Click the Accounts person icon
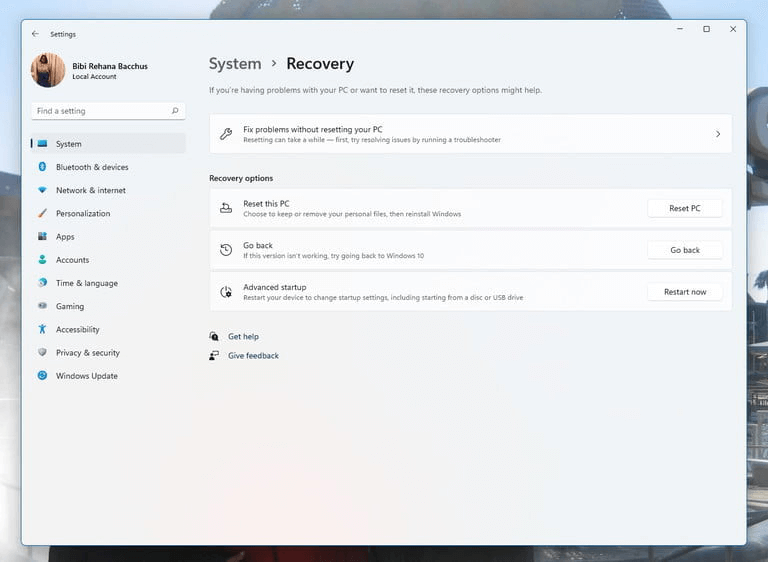 (x=43, y=259)
